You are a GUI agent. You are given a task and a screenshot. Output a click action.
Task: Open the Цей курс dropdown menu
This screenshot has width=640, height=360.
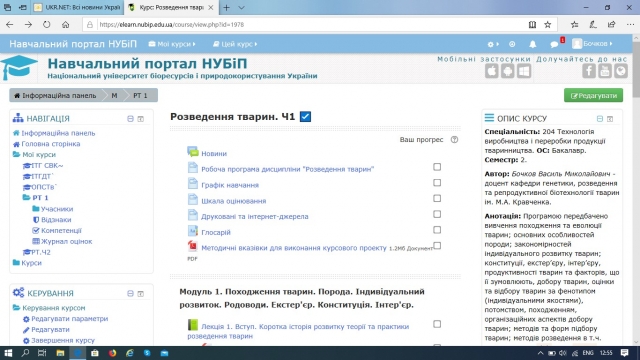point(235,44)
